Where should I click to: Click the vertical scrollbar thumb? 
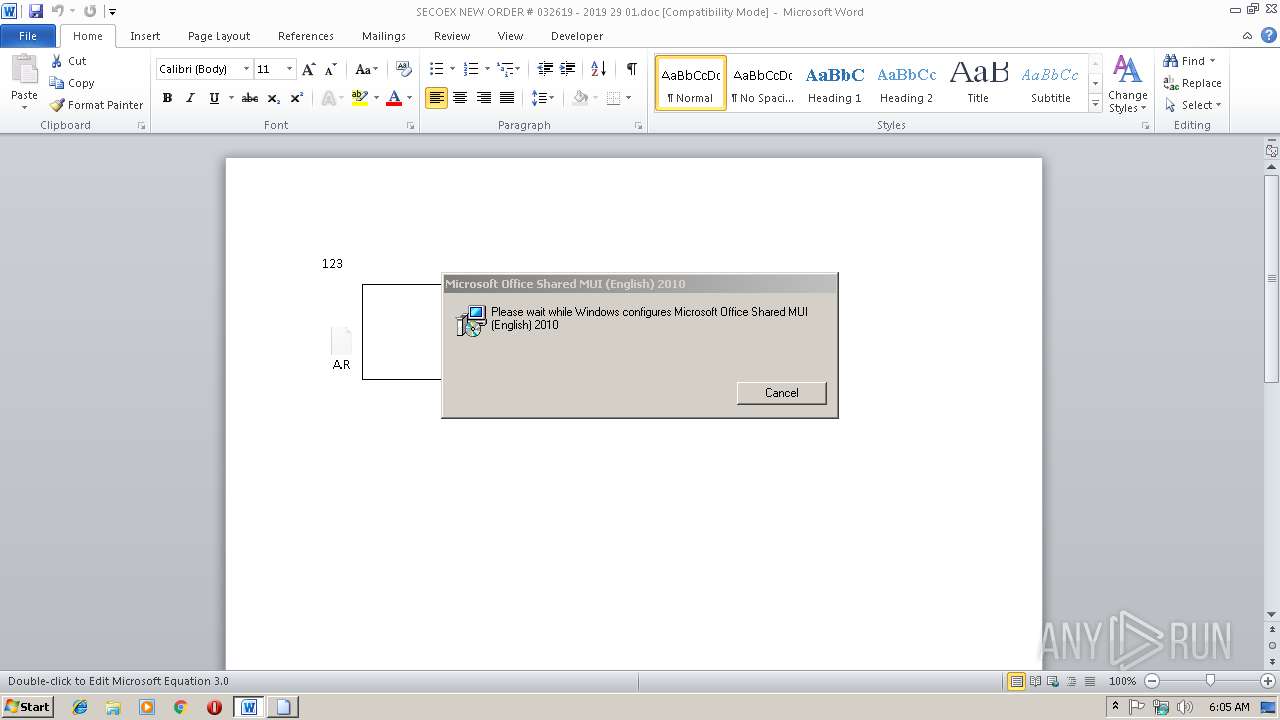[1272, 278]
